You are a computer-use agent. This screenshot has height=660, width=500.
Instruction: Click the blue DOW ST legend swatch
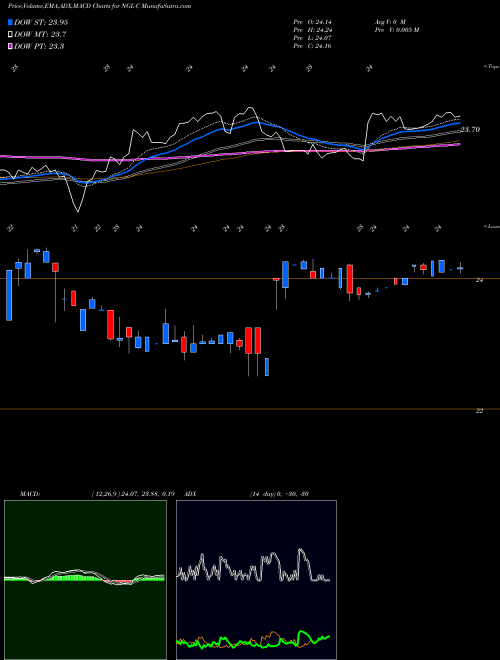click(x=11, y=22)
